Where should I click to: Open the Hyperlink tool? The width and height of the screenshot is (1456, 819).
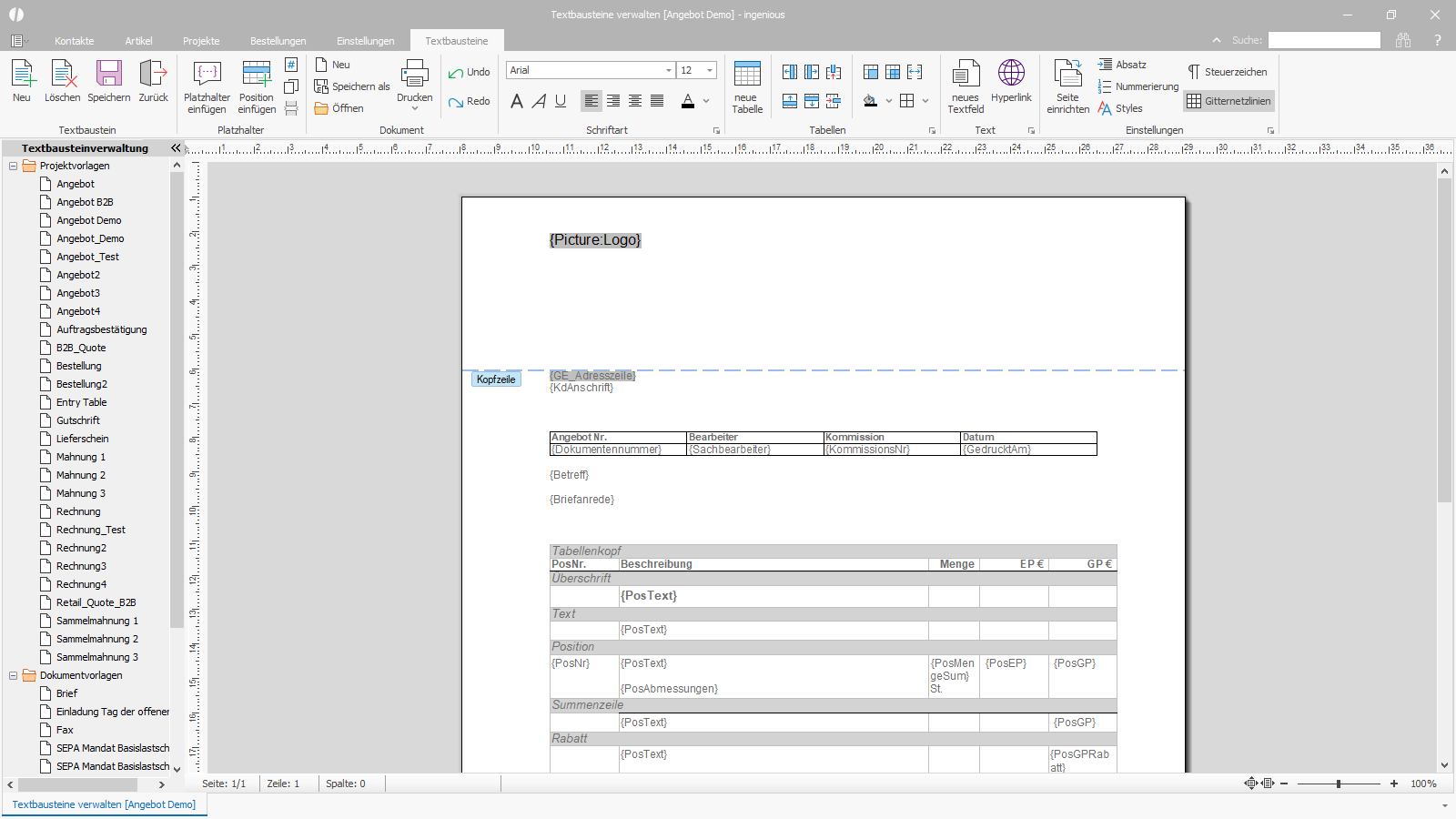(1011, 82)
